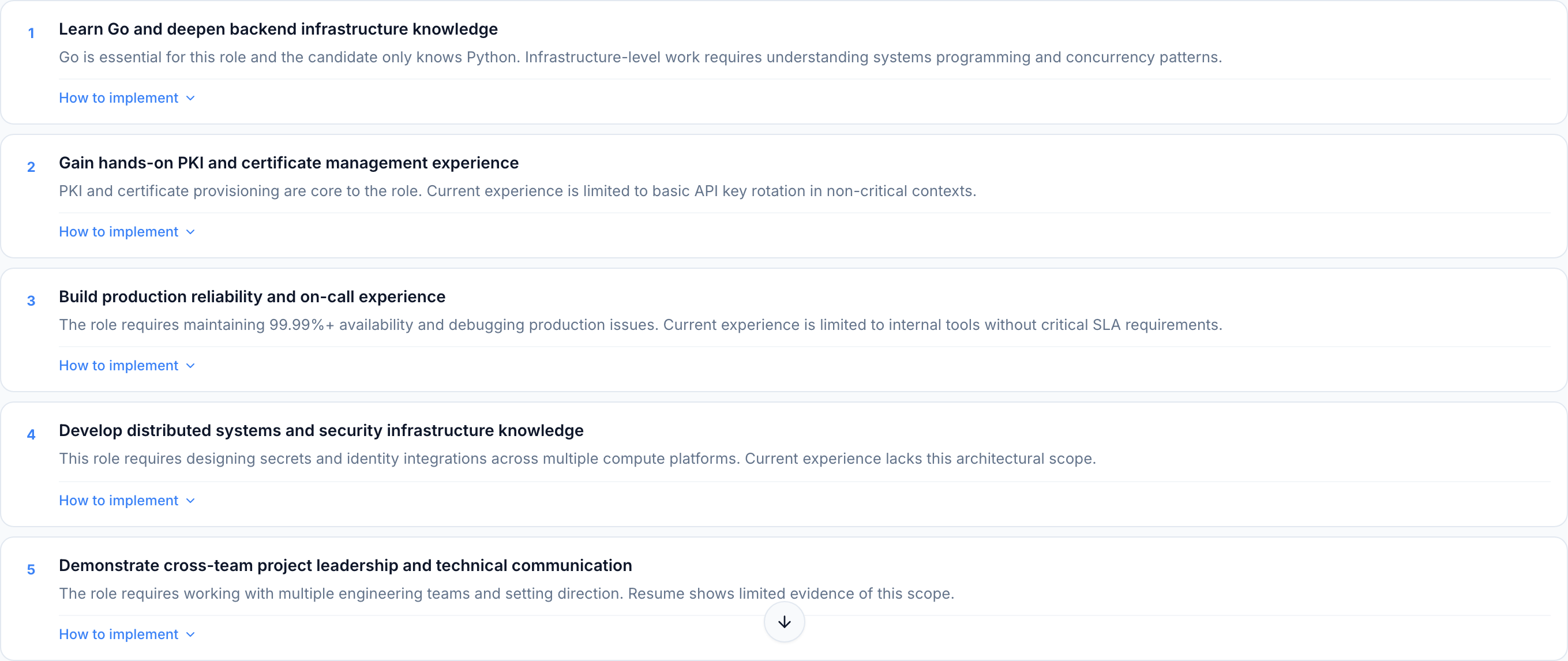Select 'Build production reliability and on-call experience' heading
Viewport: 1568px width, 661px height.
(252, 297)
